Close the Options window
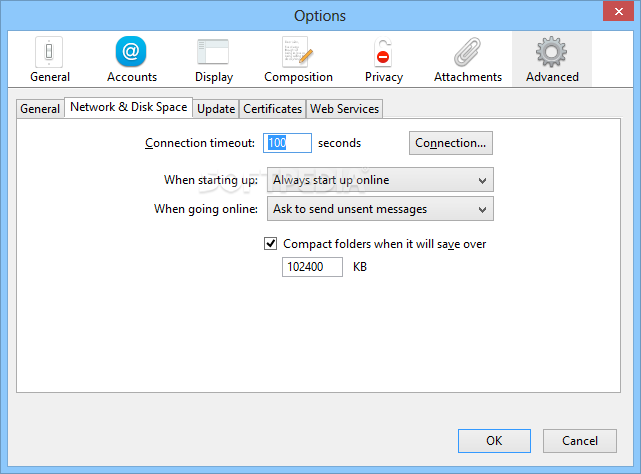This screenshot has width=641, height=474. [618, 11]
